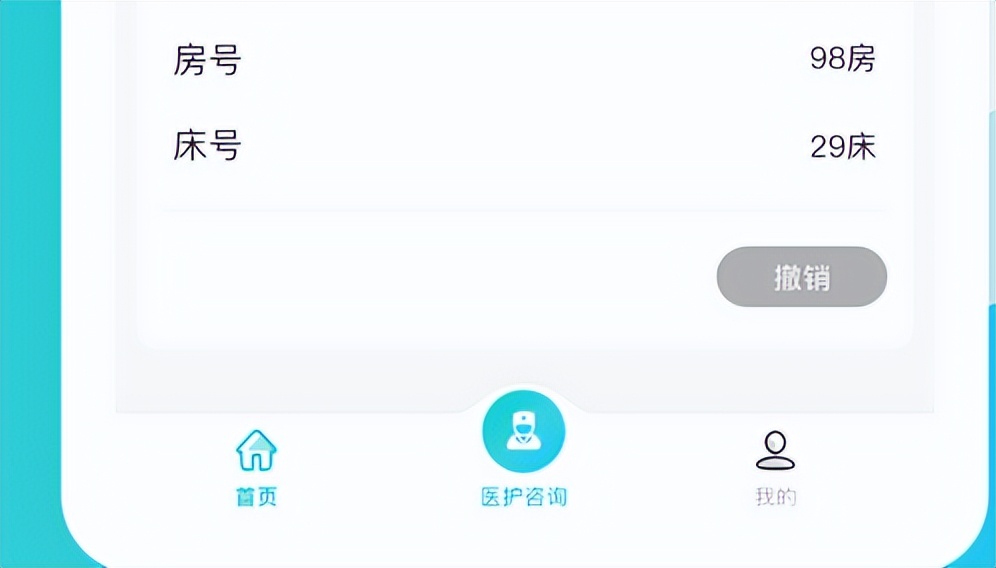Click the 房号 field label
Screen dimensions: 996x568
[x=207, y=60]
